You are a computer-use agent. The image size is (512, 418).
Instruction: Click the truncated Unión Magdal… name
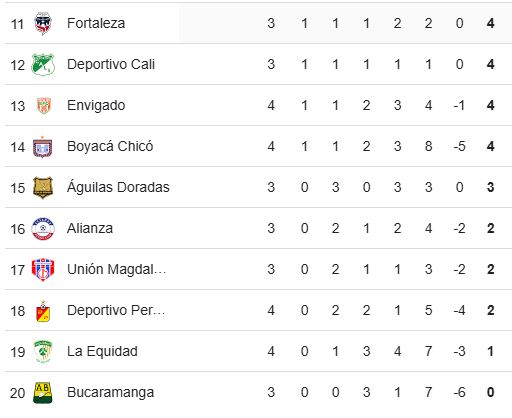[x=116, y=269]
